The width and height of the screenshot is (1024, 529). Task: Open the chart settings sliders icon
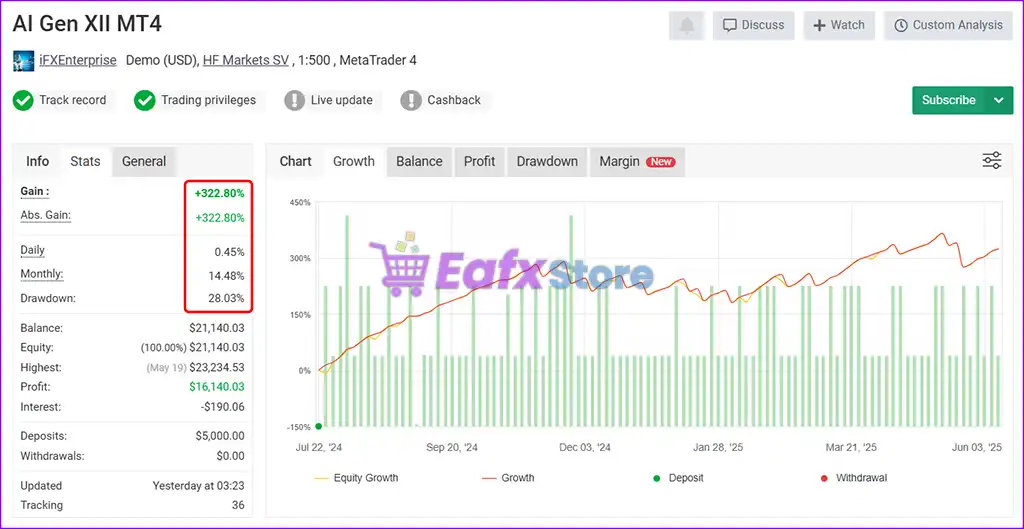tap(992, 161)
